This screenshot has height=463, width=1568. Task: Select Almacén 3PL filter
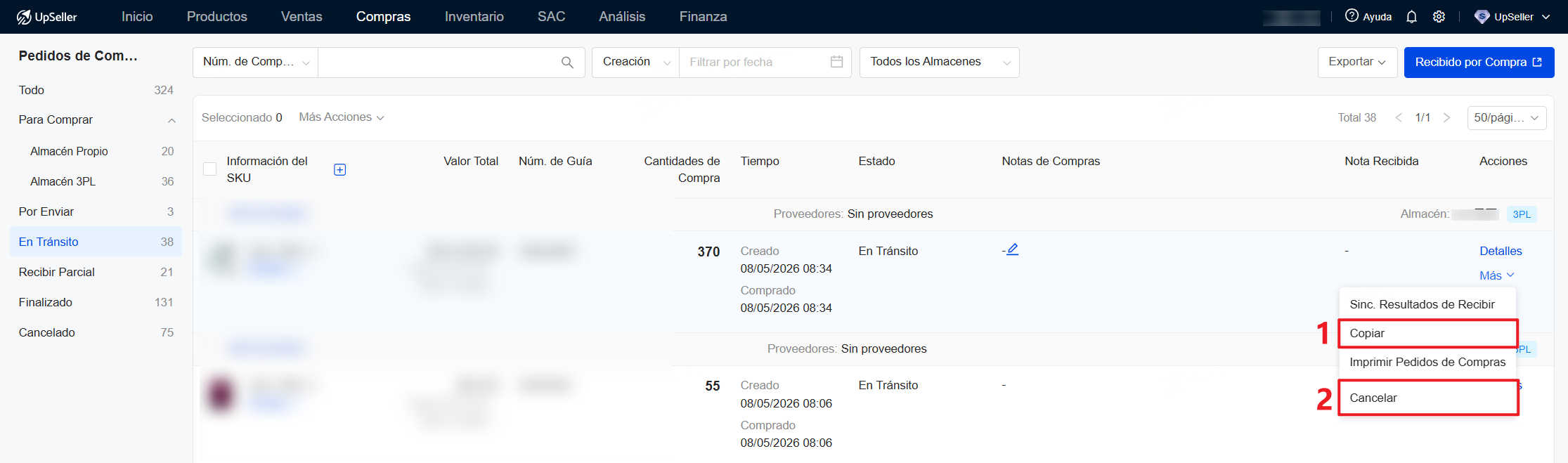click(96, 181)
